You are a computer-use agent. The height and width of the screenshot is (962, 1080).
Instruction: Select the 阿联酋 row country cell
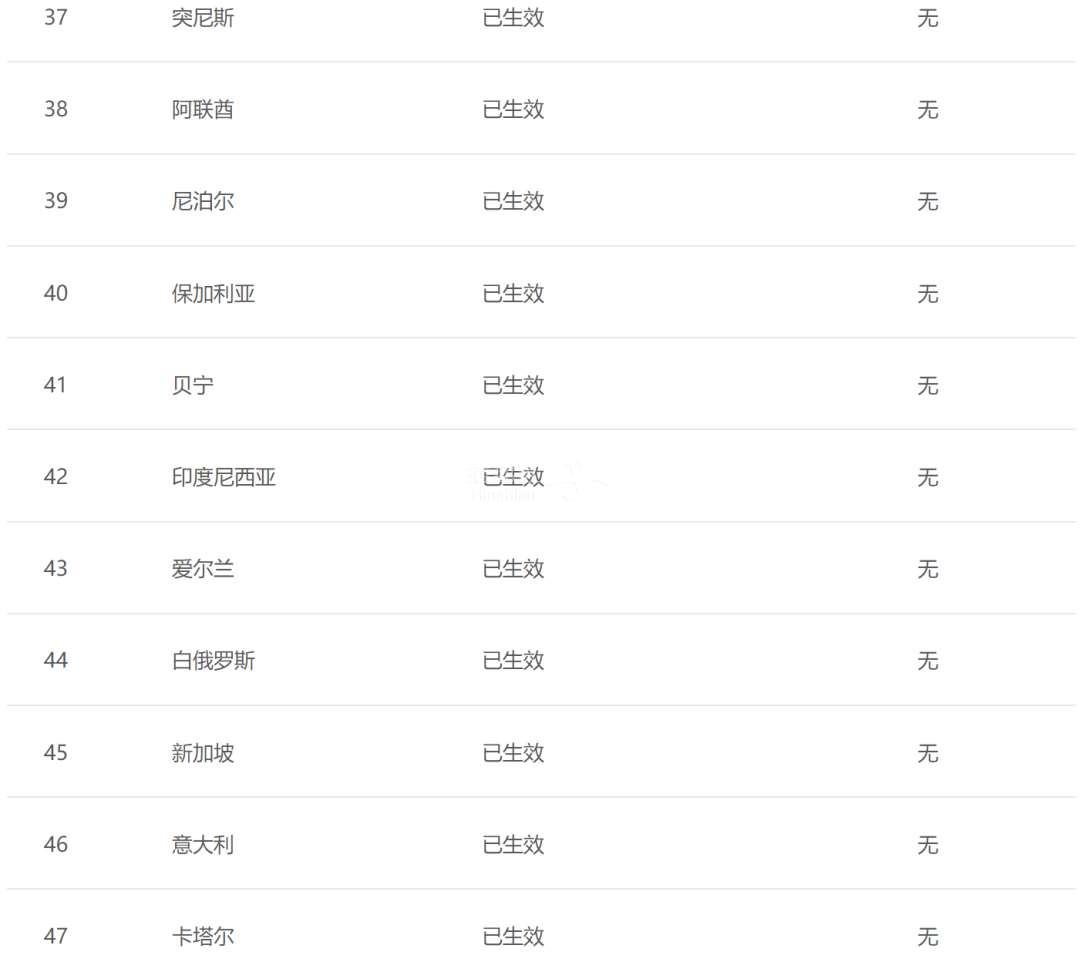[x=202, y=109]
